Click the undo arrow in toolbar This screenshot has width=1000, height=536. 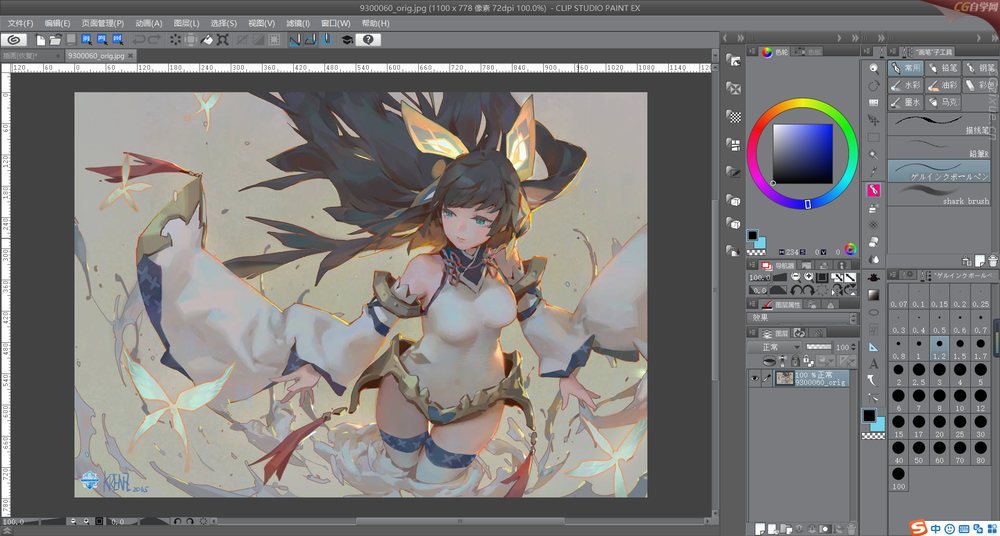pyautogui.click(x=139, y=40)
